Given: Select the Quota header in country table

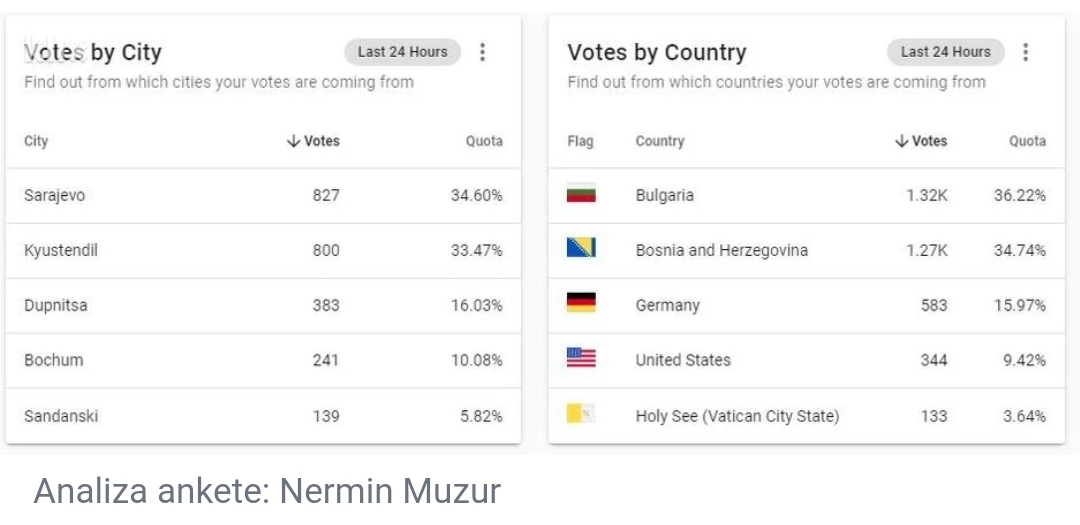Looking at the screenshot, I should click(1028, 141).
